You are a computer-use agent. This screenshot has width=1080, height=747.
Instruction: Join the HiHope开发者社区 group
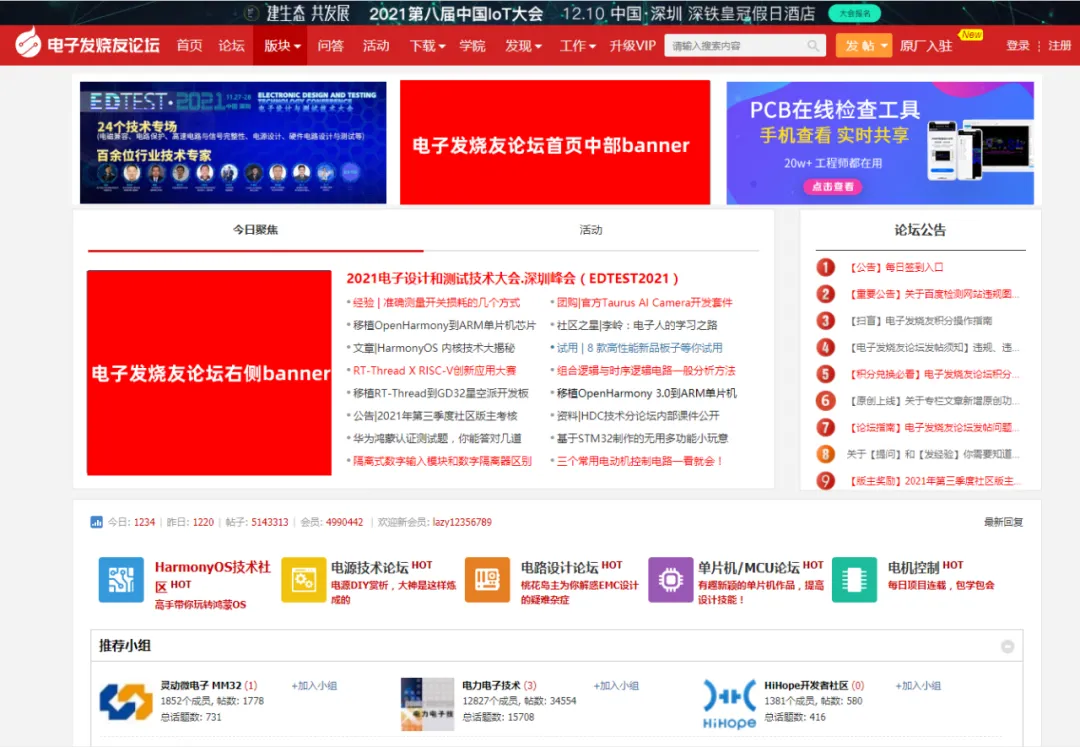coord(917,686)
